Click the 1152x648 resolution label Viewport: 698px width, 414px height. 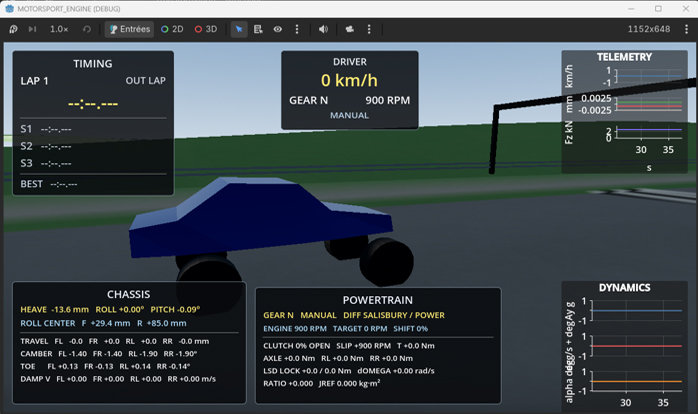(x=649, y=29)
